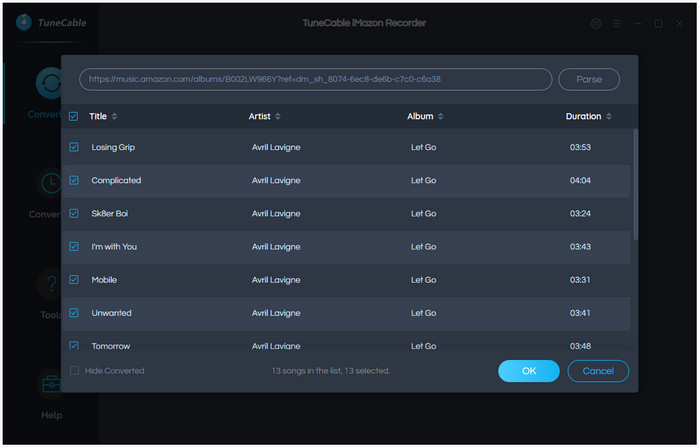Uncheck the Losing Grip song checkbox
This screenshot has width=700, height=448.
coord(74,147)
